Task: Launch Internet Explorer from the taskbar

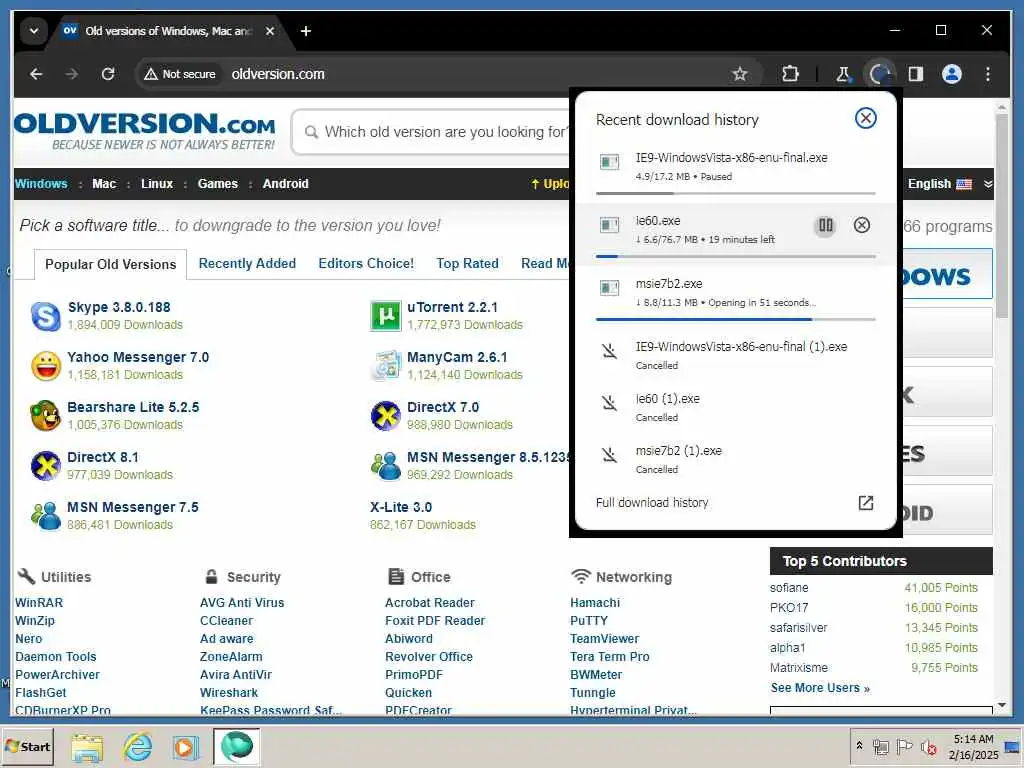Action: click(138, 746)
